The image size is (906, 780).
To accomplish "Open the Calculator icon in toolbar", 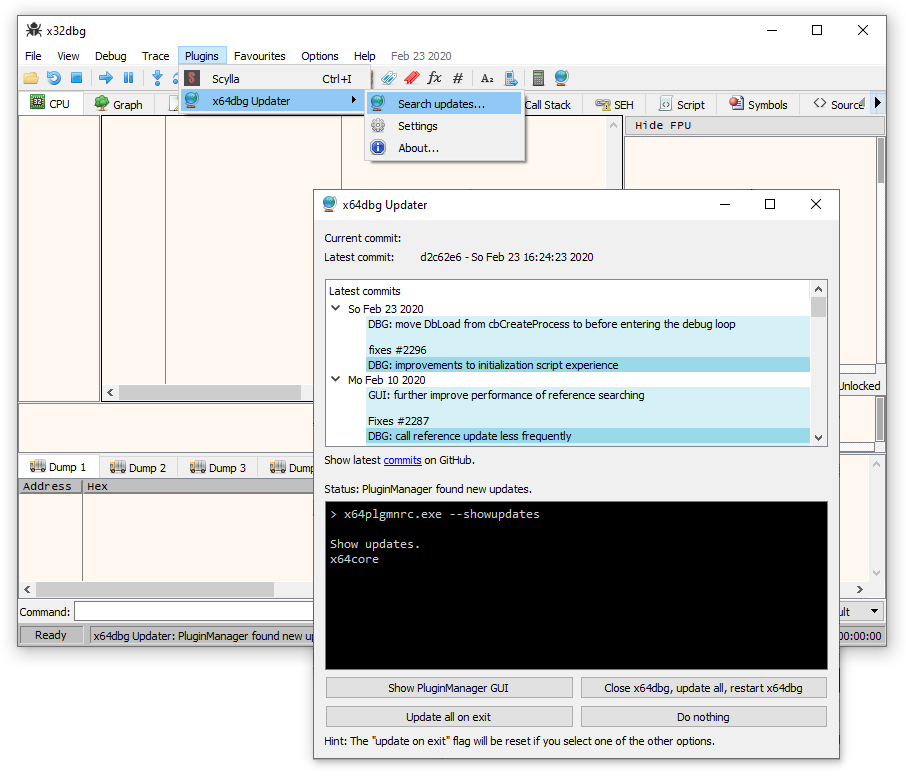I will [x=538, y=78].
